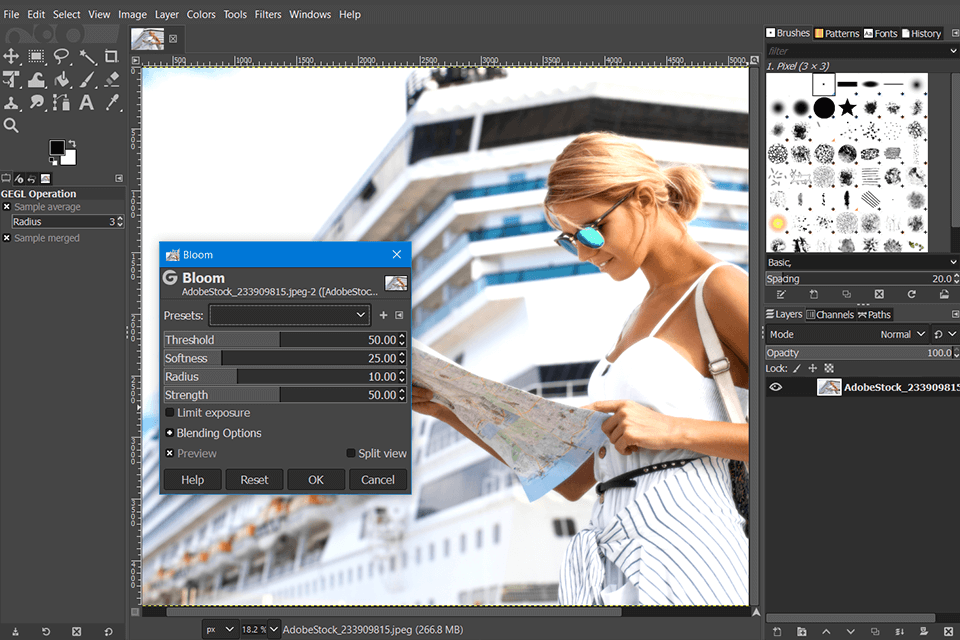Screen dimensions: 960x640
Task: Expand Blending Options section
Action: tap(170, 433)
